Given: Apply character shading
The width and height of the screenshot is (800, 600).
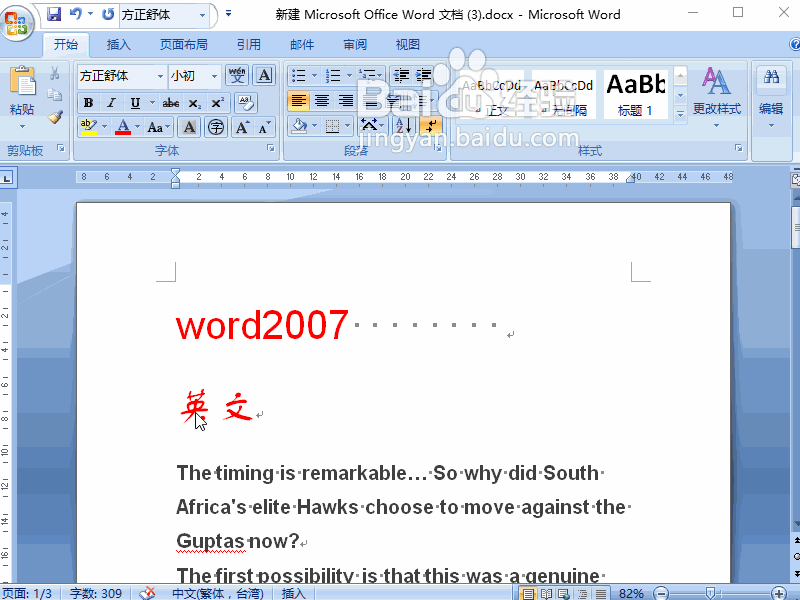Looking at the screenshot, I should 189,127.
